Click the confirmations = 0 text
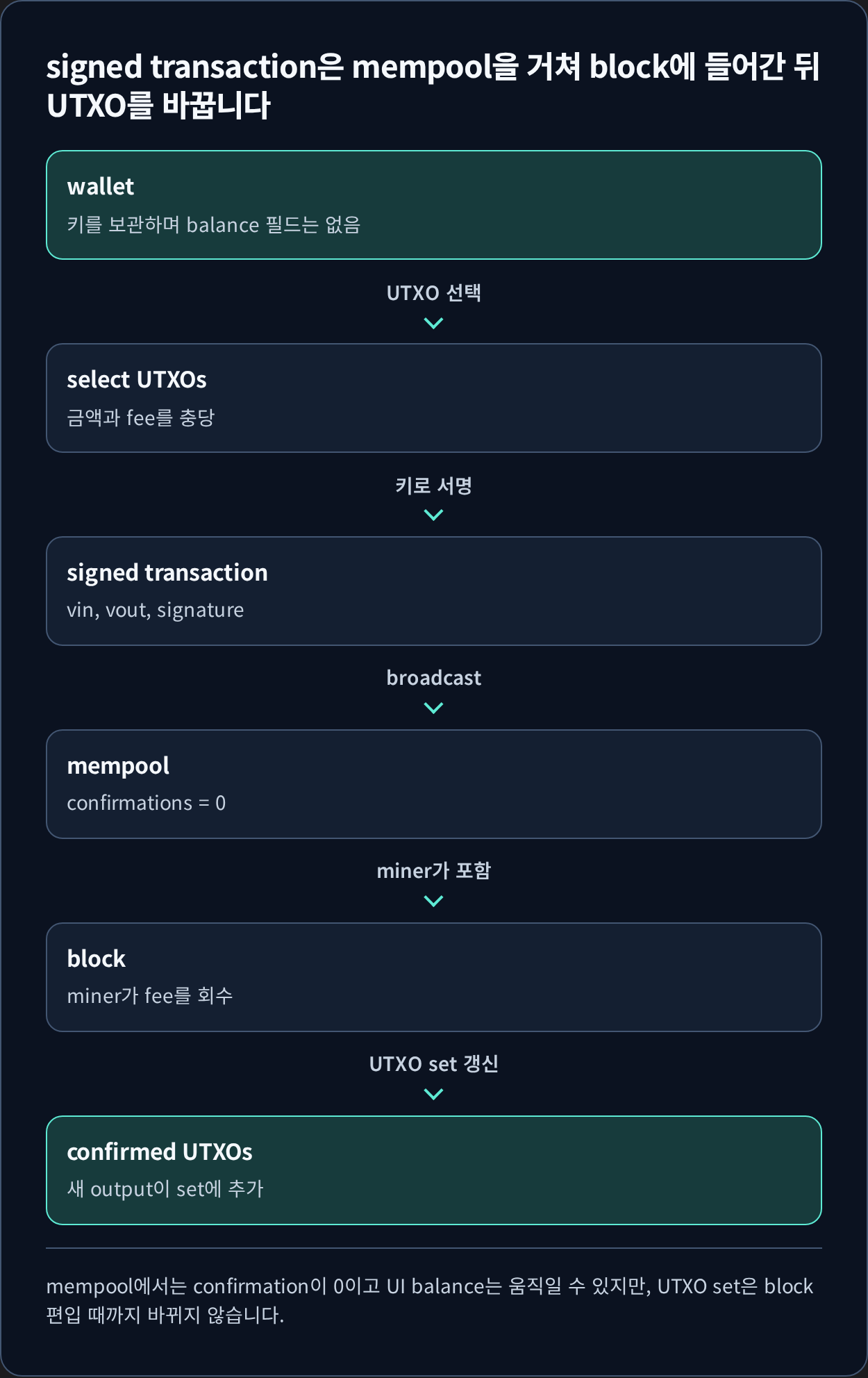The width and height of the screenshot is (868, 1378). pyautogui.click(x=147, y=803)
